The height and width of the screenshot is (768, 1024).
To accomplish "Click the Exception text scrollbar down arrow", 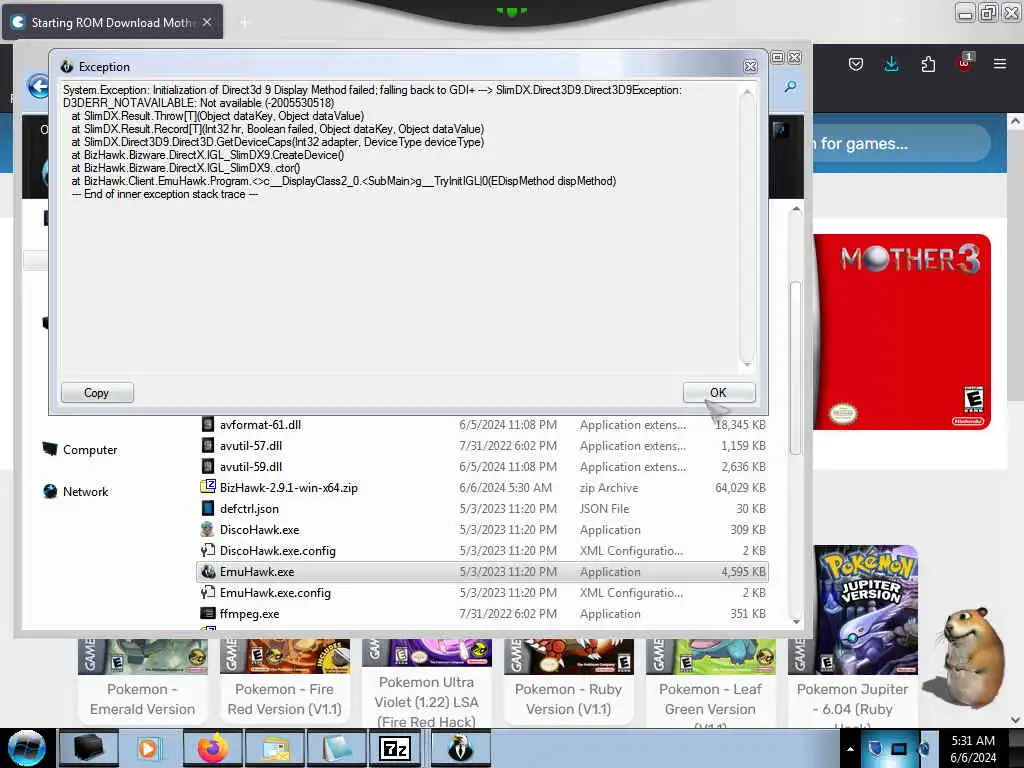I will click(x=747, y=364).
